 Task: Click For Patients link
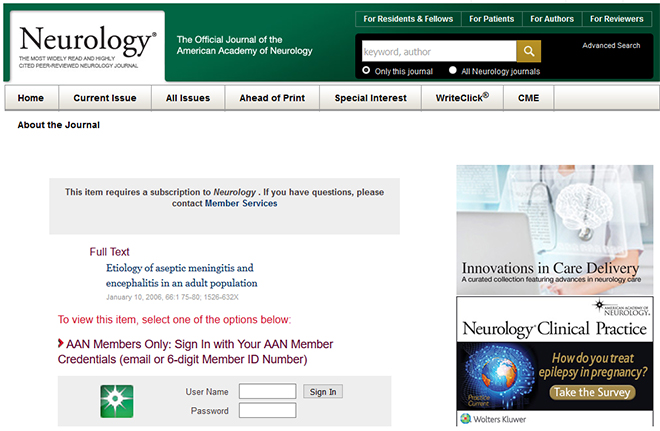492,19
